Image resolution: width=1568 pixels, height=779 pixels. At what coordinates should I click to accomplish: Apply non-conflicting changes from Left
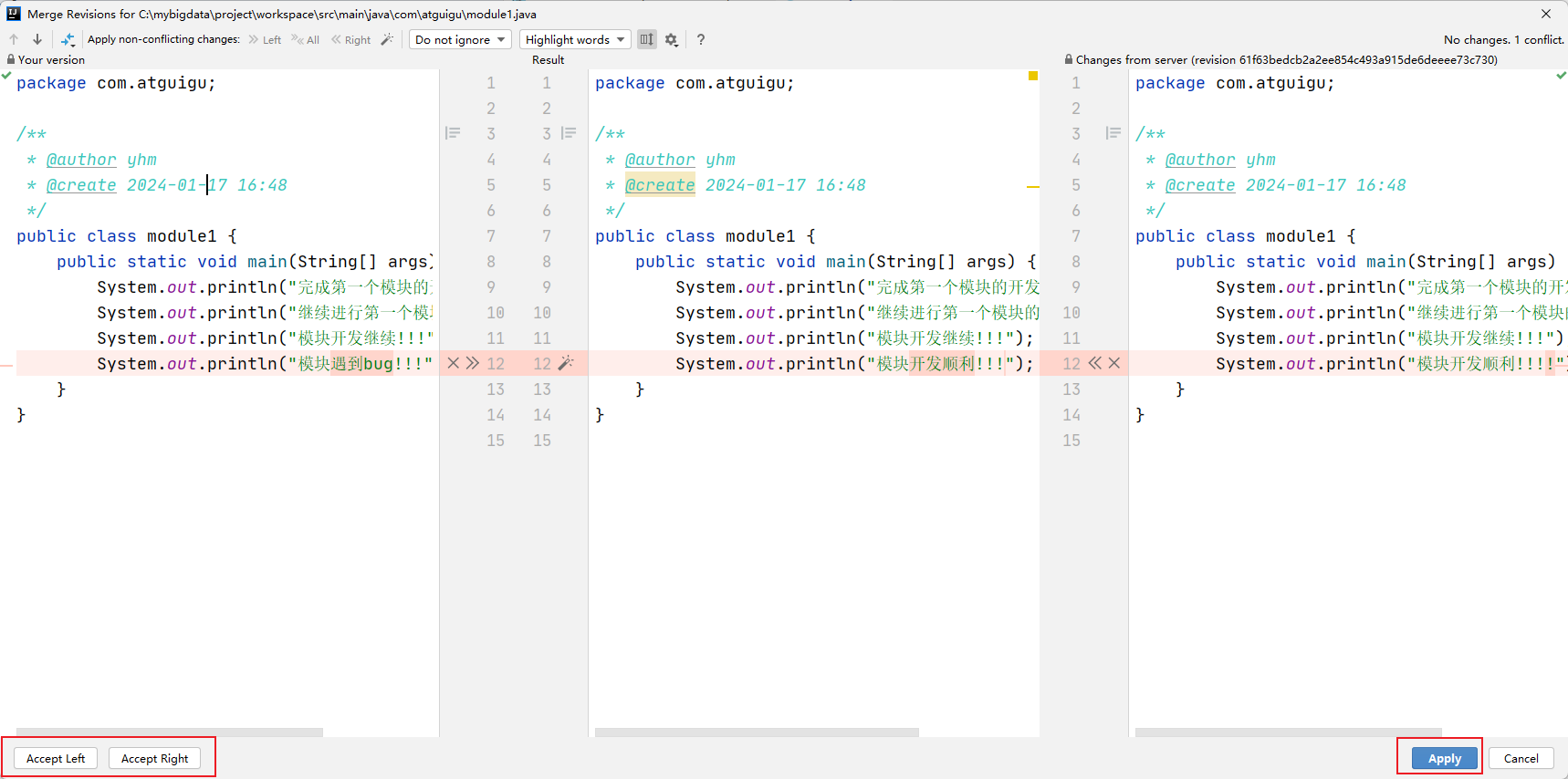(265, 39)
